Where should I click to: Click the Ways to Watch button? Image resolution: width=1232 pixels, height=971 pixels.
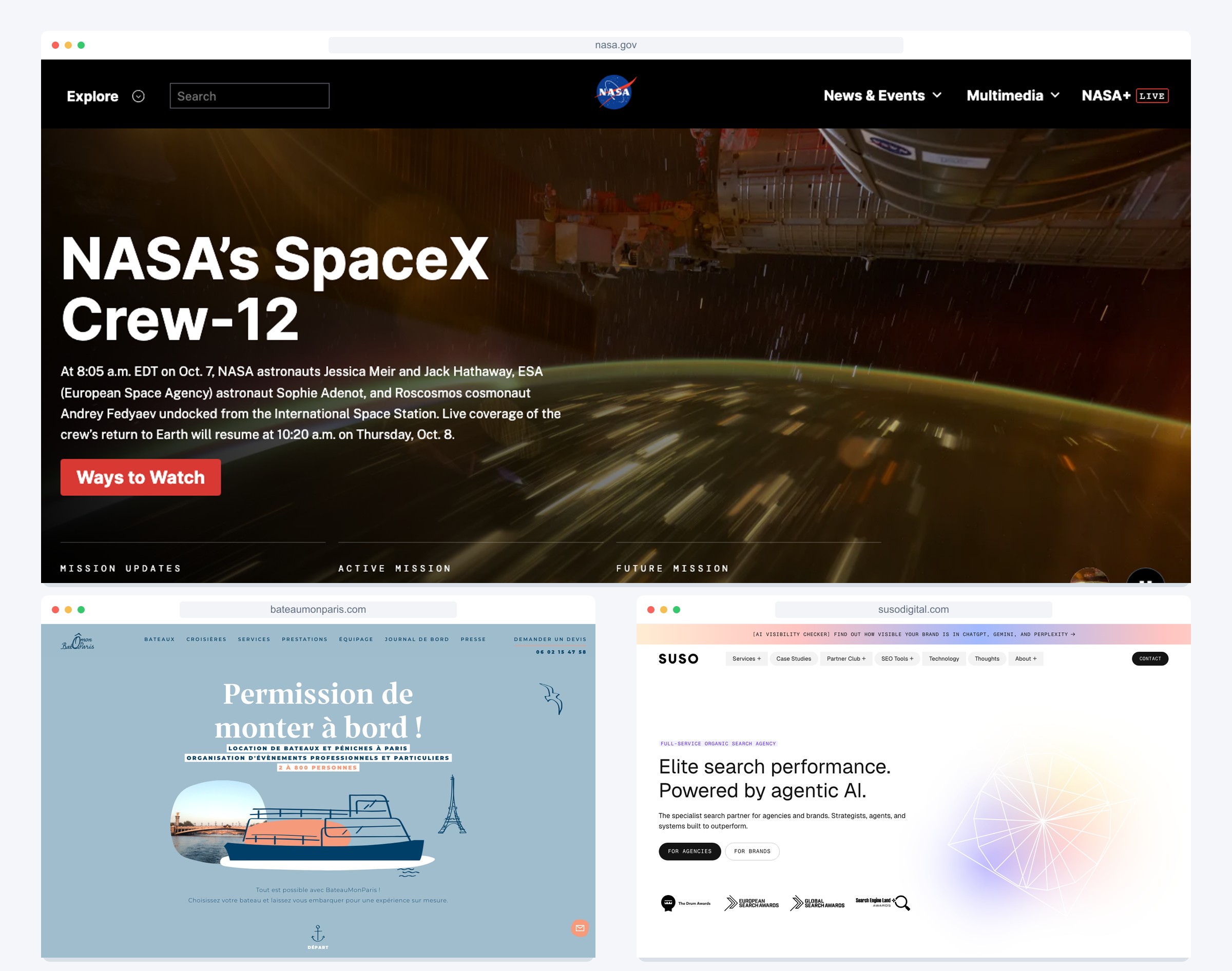click(141, 477)
